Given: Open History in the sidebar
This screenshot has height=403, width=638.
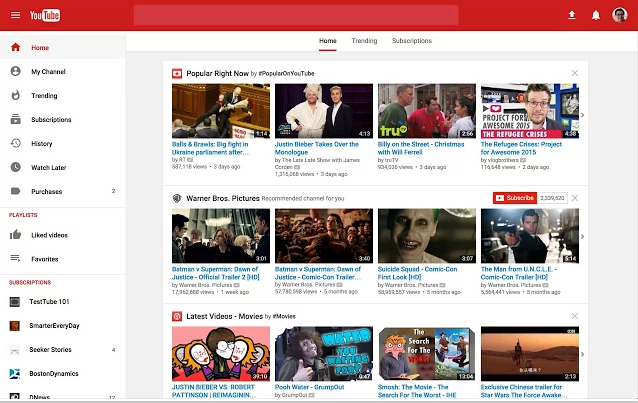Looking at the screenshot, I should [x=42, y=144].
